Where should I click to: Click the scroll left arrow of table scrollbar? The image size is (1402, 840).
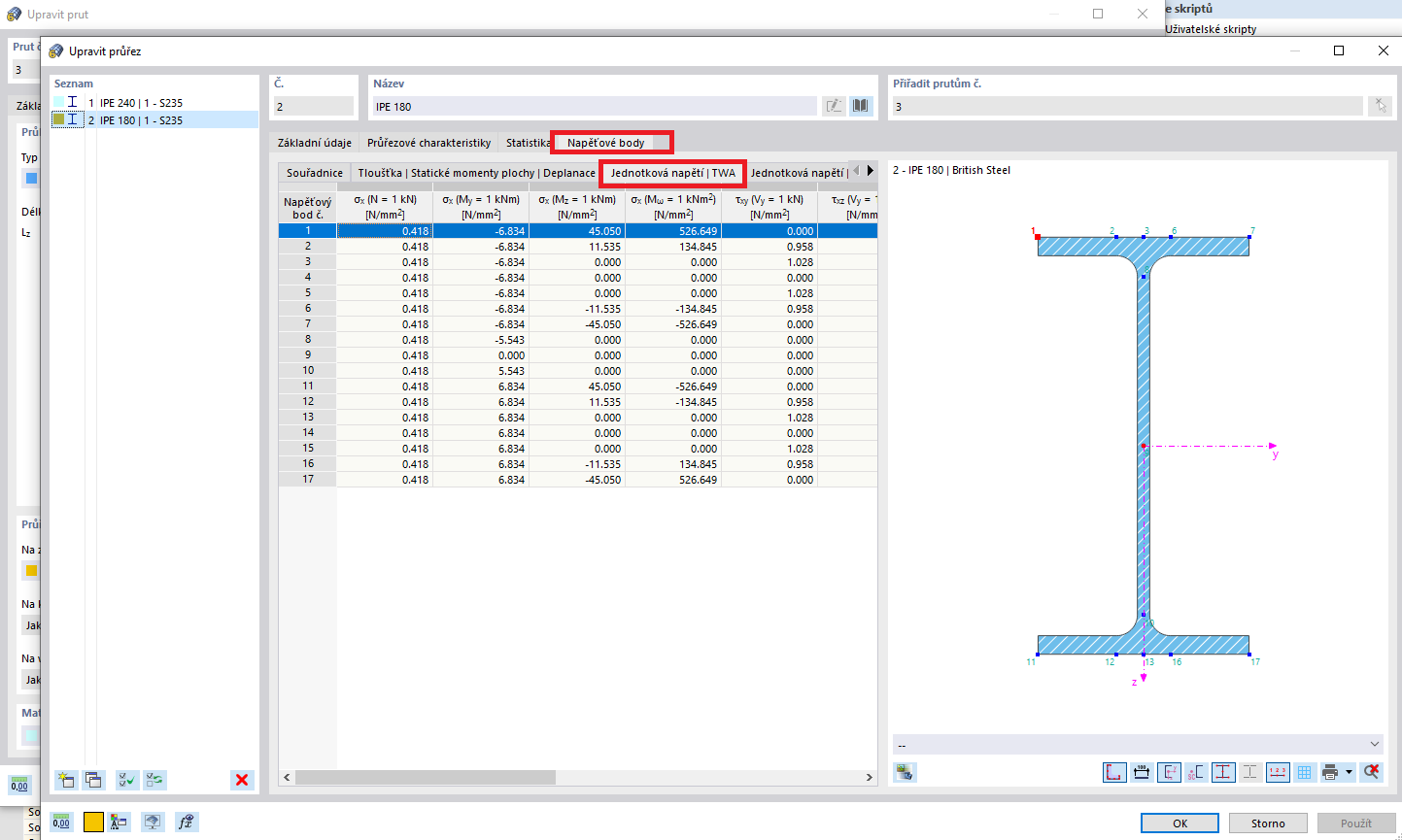click(x=287, y=778)
